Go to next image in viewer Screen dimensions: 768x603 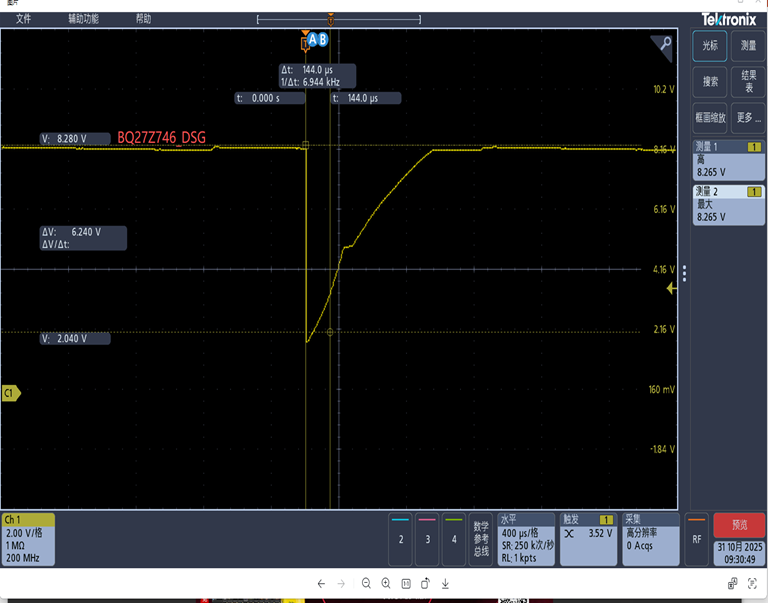341,583
